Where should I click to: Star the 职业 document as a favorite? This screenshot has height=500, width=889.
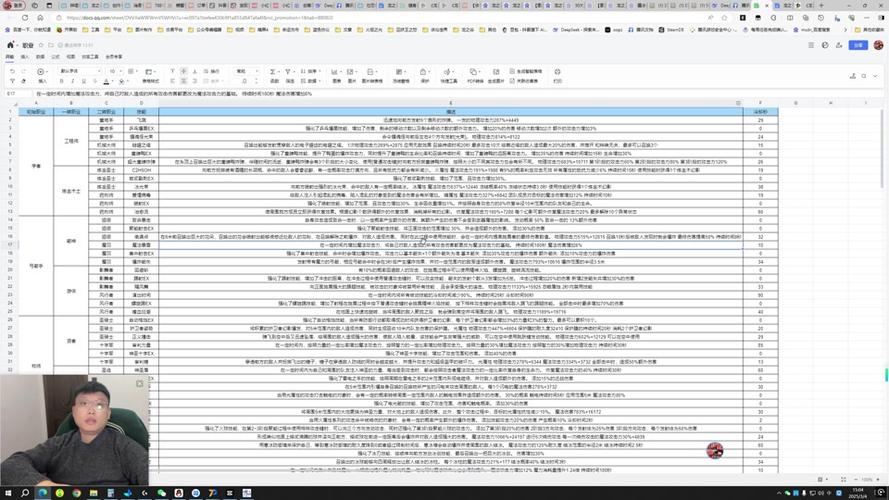[x=41, y=45]
